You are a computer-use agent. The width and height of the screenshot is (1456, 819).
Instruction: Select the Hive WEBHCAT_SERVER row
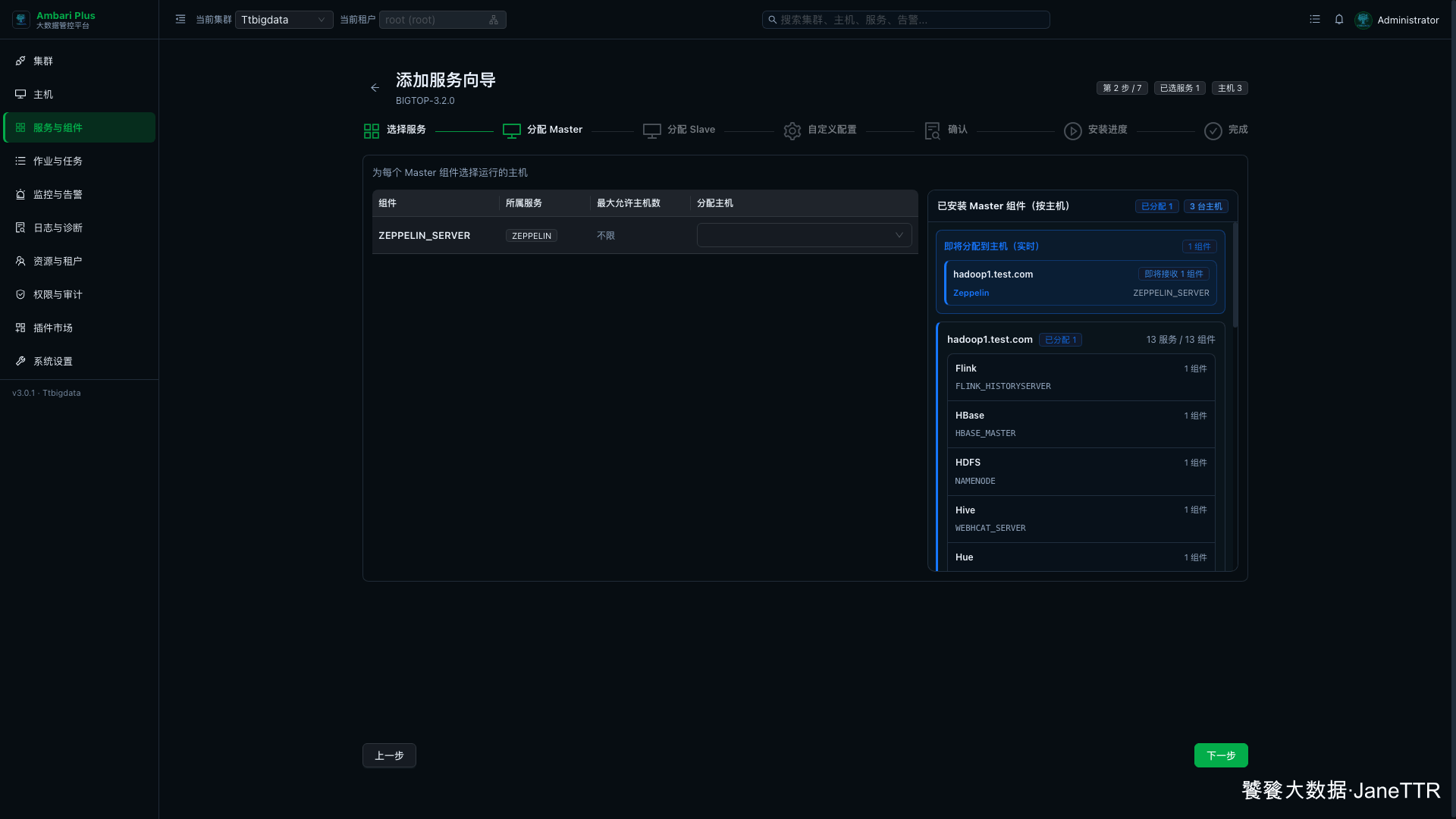1081,519
